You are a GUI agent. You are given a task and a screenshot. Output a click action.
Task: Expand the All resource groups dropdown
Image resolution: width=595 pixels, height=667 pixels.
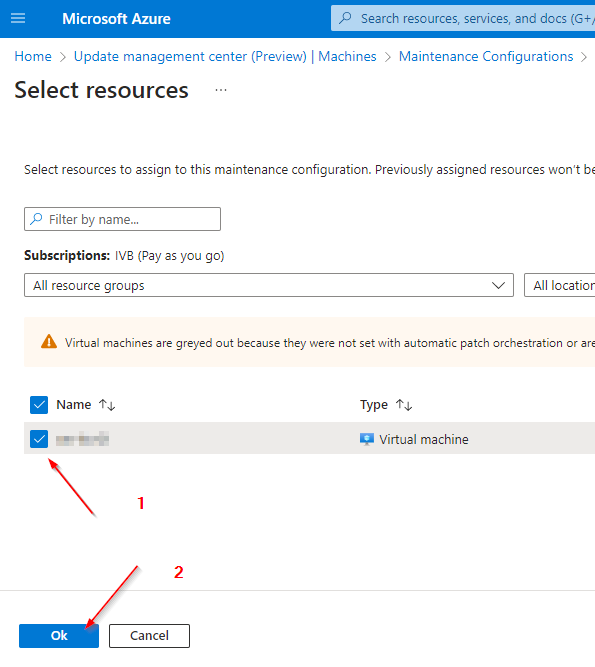[x=269, y=285]
